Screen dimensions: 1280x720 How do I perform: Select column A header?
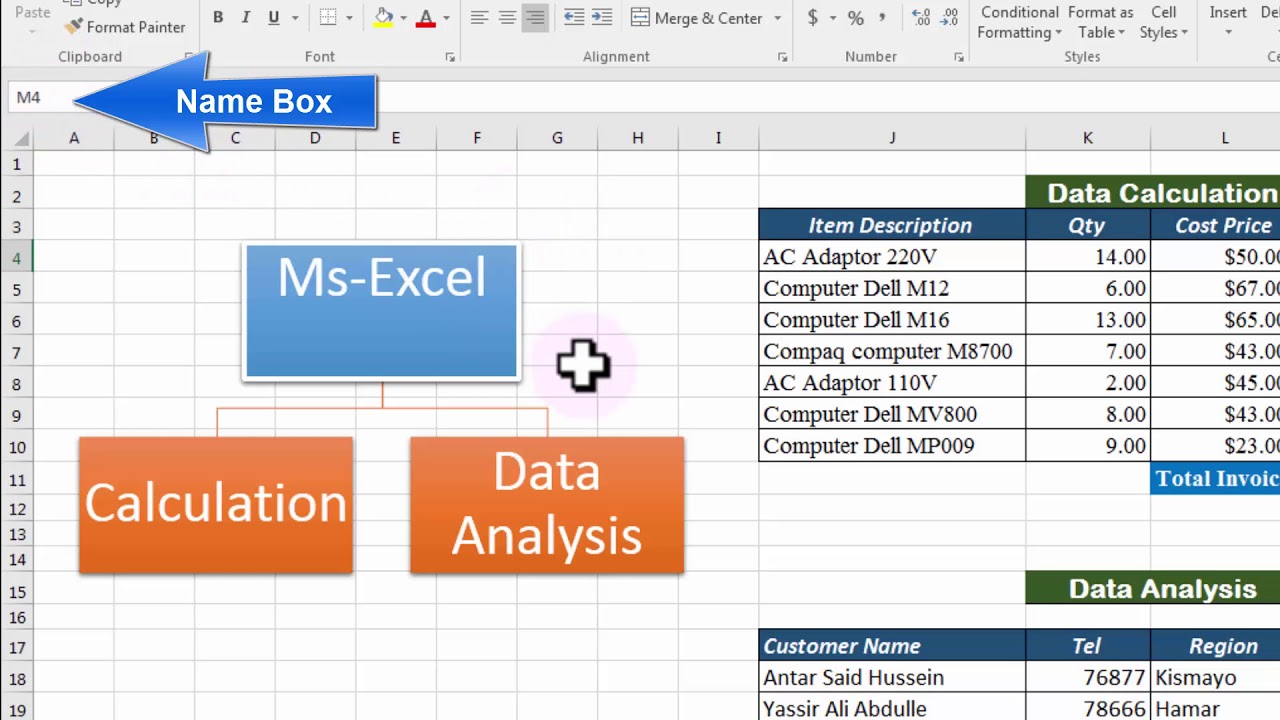[74, 138]
